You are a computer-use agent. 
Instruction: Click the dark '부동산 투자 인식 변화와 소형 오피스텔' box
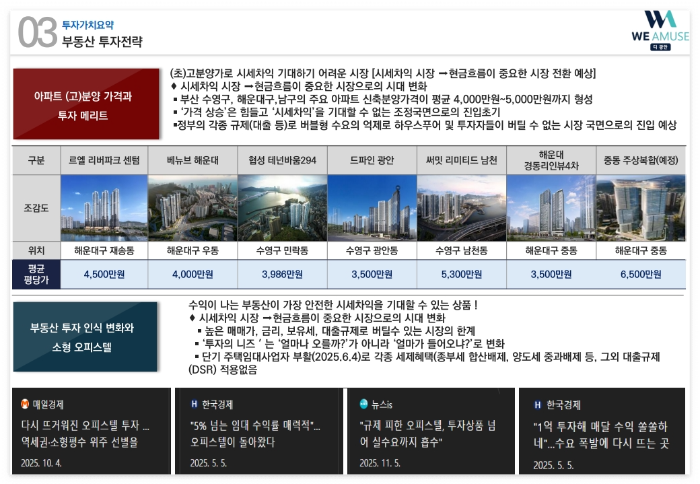point(85,337)
